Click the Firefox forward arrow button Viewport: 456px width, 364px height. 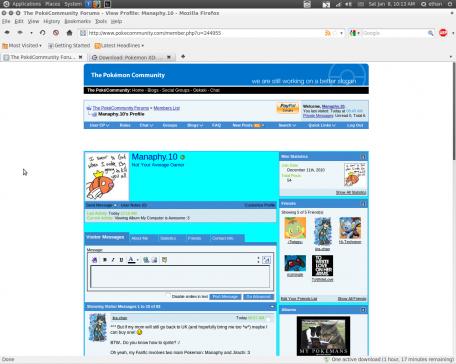coord(20,33)
